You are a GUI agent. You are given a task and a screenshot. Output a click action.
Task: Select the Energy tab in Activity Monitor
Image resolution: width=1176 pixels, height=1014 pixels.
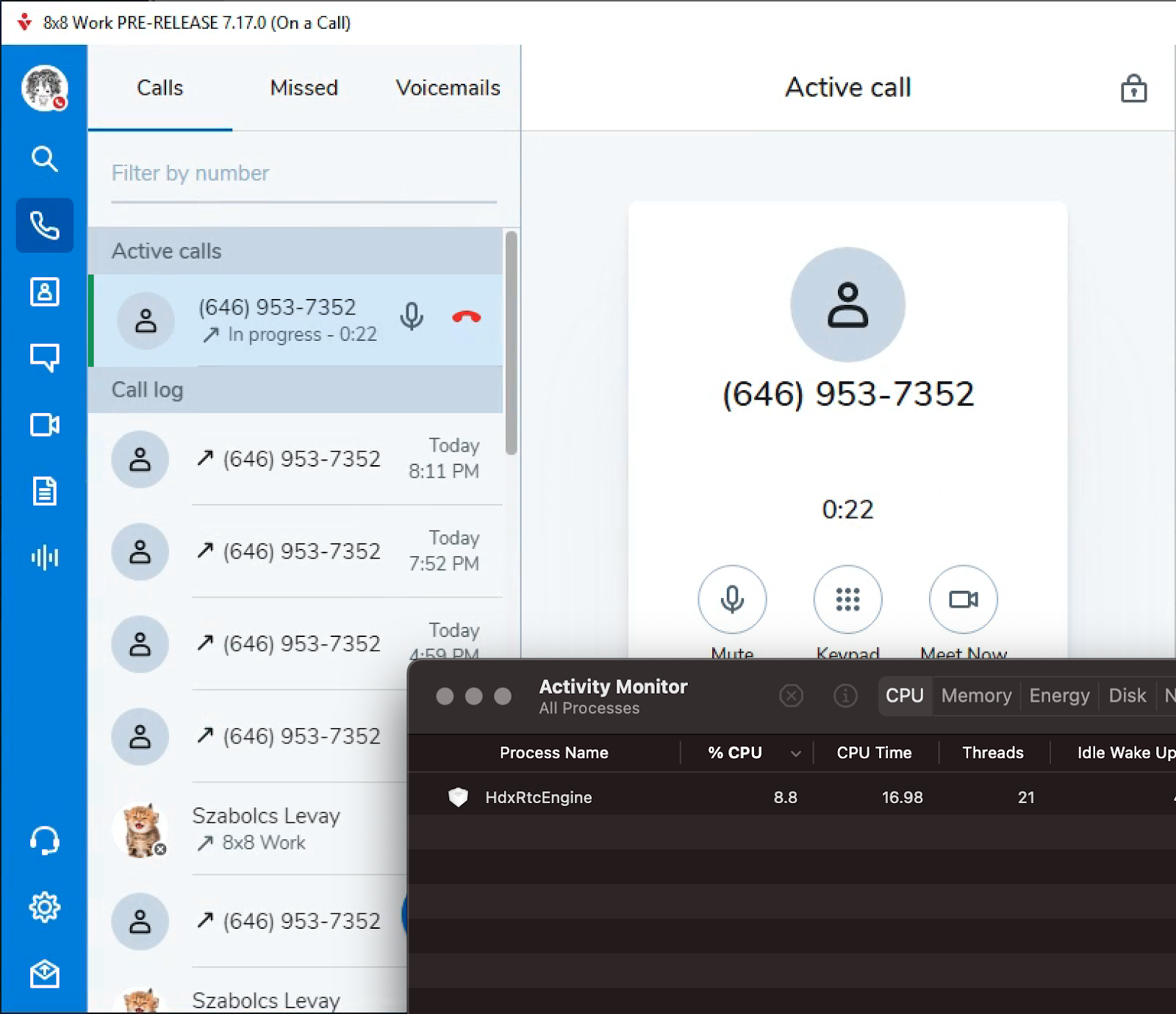(x=1059, y=695)
